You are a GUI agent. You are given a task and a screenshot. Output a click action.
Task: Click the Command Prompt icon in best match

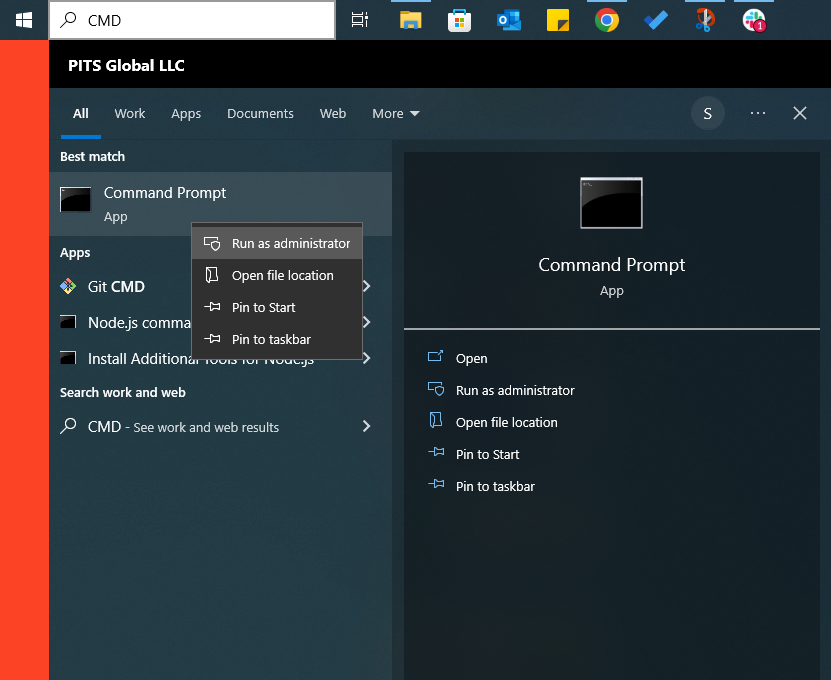(x=75, y=199)
